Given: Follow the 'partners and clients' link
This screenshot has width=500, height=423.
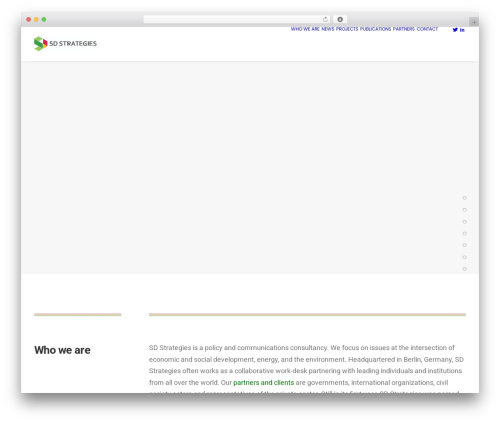Looking at the screenshot, I should tap(263, 383).
